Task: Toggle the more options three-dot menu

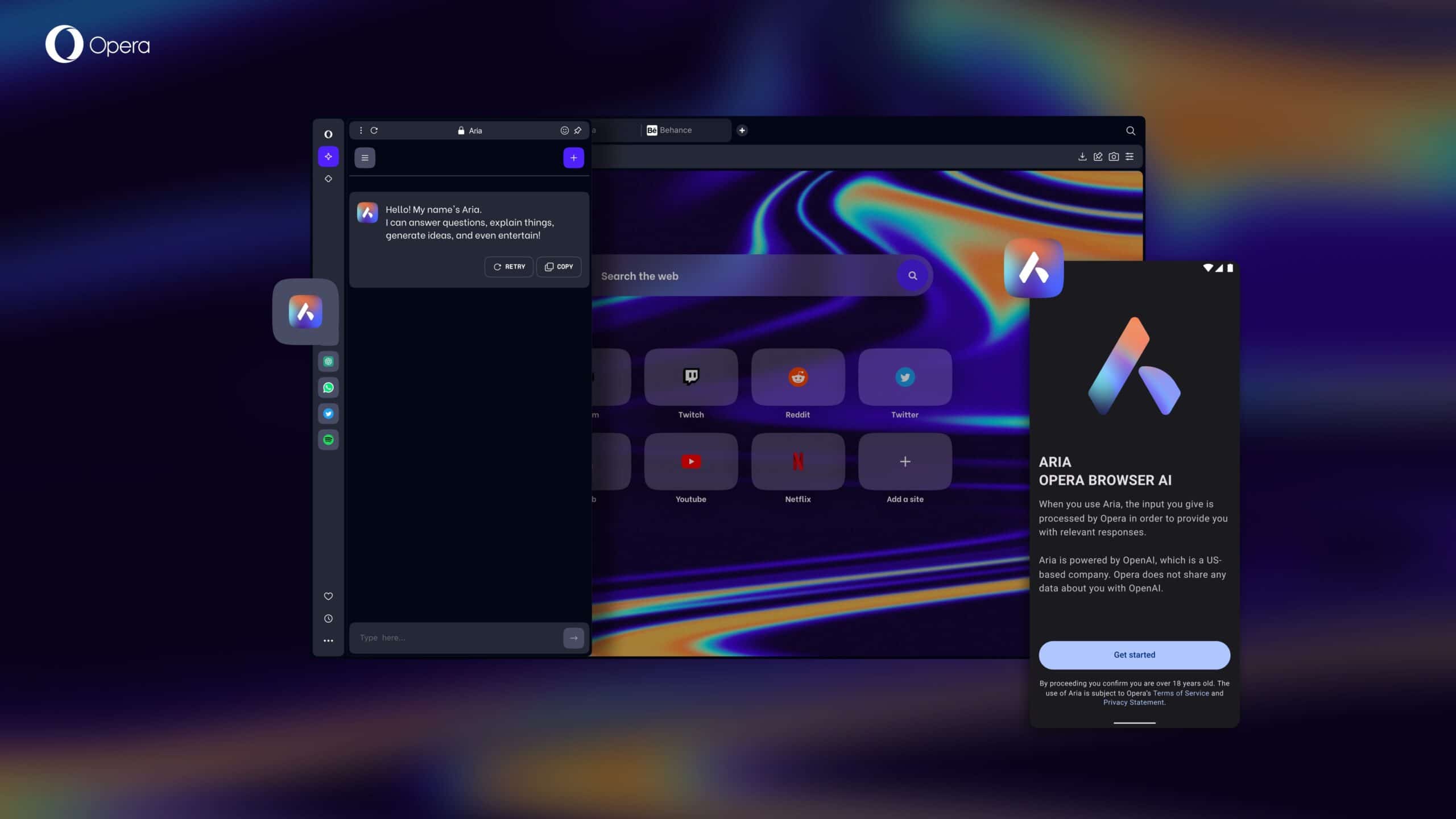Action: click(x=329, y=641)
